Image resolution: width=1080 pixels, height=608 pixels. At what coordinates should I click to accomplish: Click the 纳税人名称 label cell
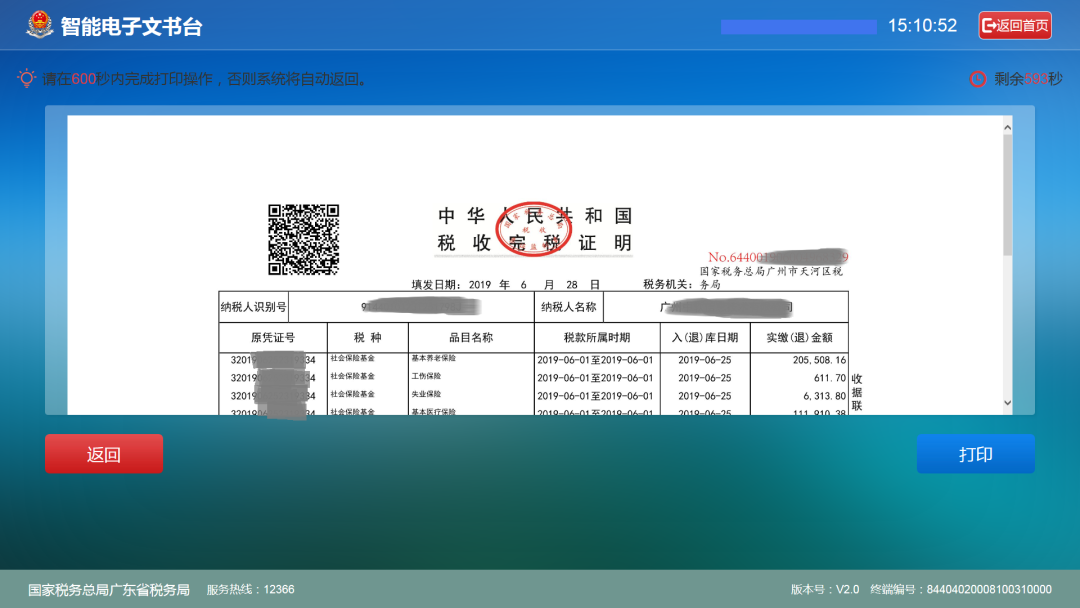click(x=568, y=307)
